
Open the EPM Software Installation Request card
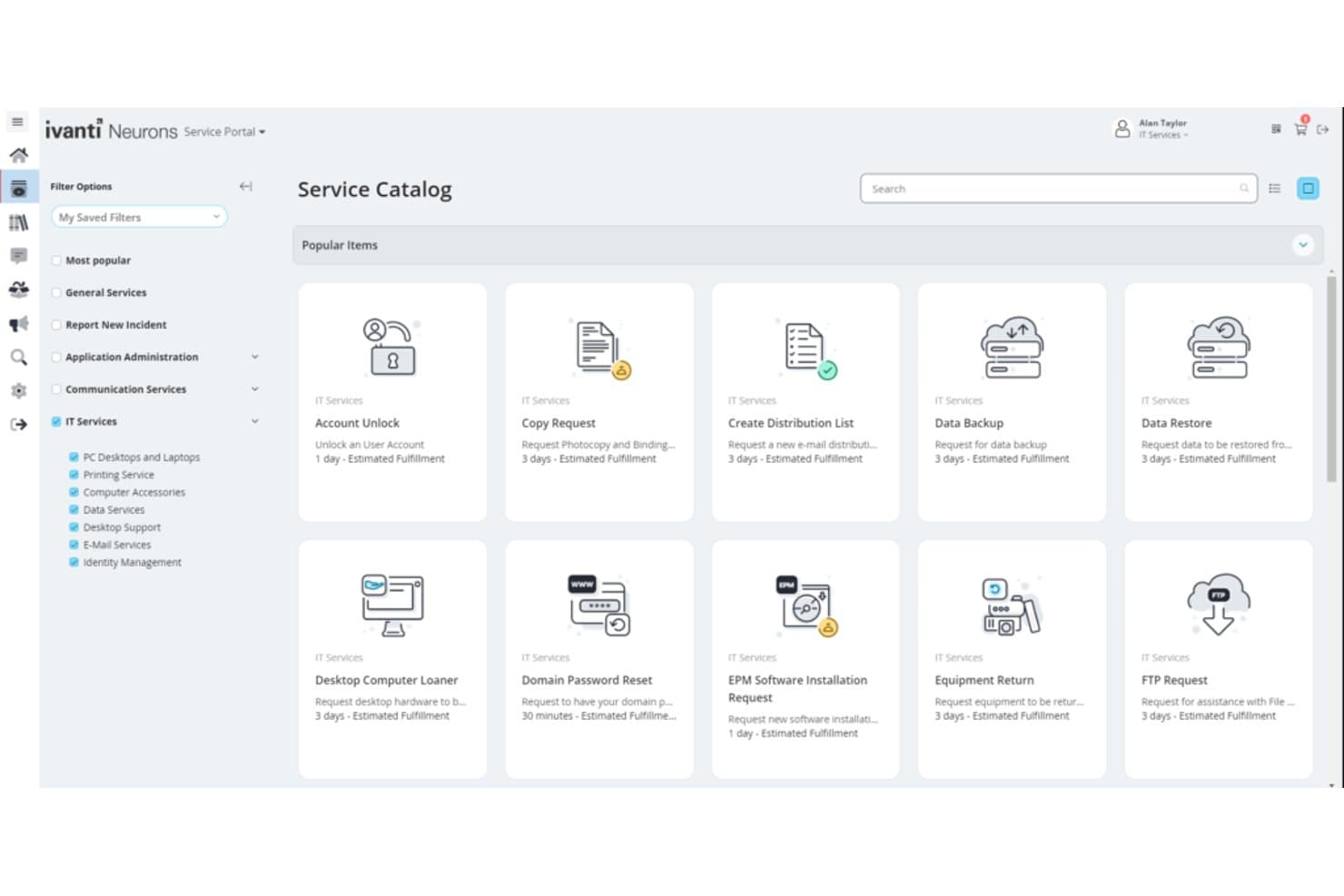coord(805,659)
